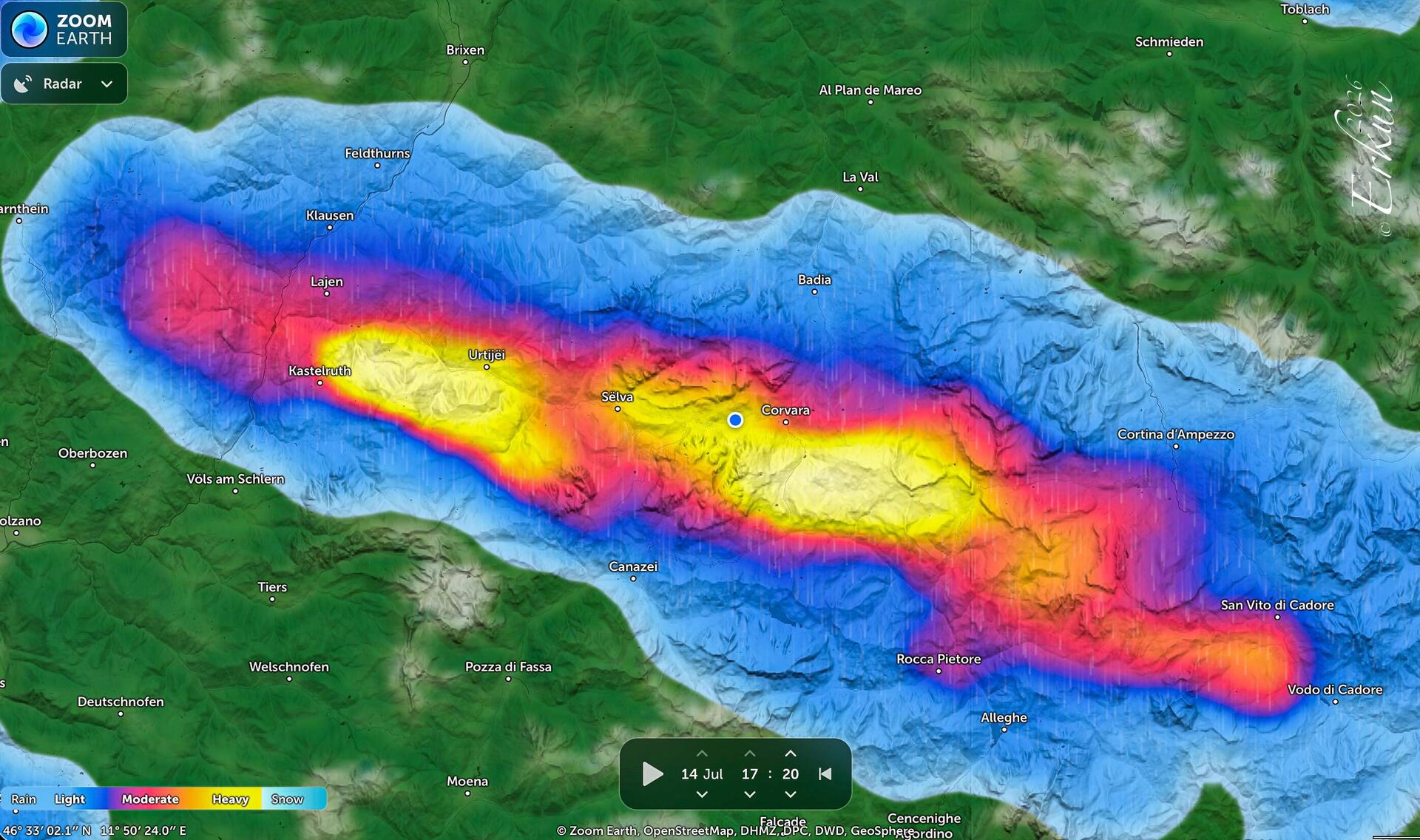Click the coordinates readout at bottom left

pyautogui.click(x=95, y=831)
